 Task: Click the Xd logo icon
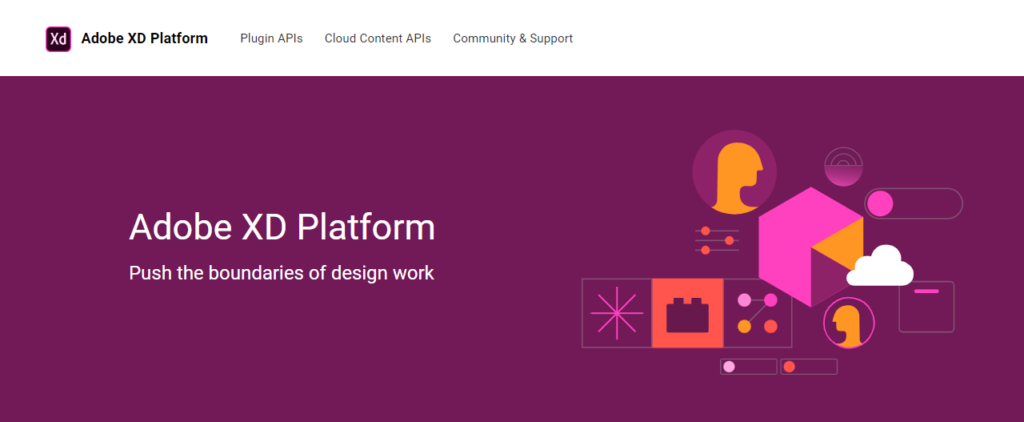click(58, 39)
